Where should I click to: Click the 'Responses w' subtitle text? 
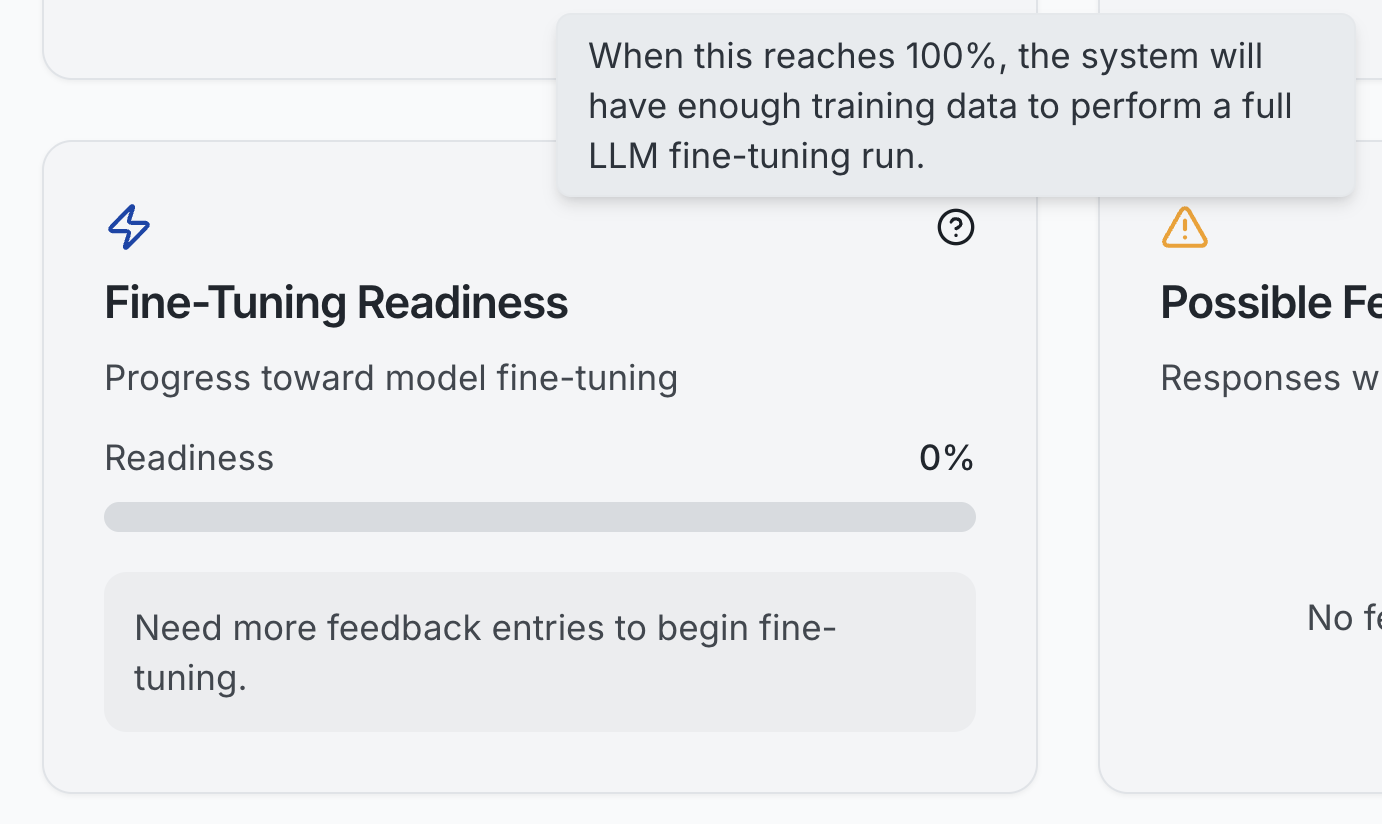point(1271,378)
